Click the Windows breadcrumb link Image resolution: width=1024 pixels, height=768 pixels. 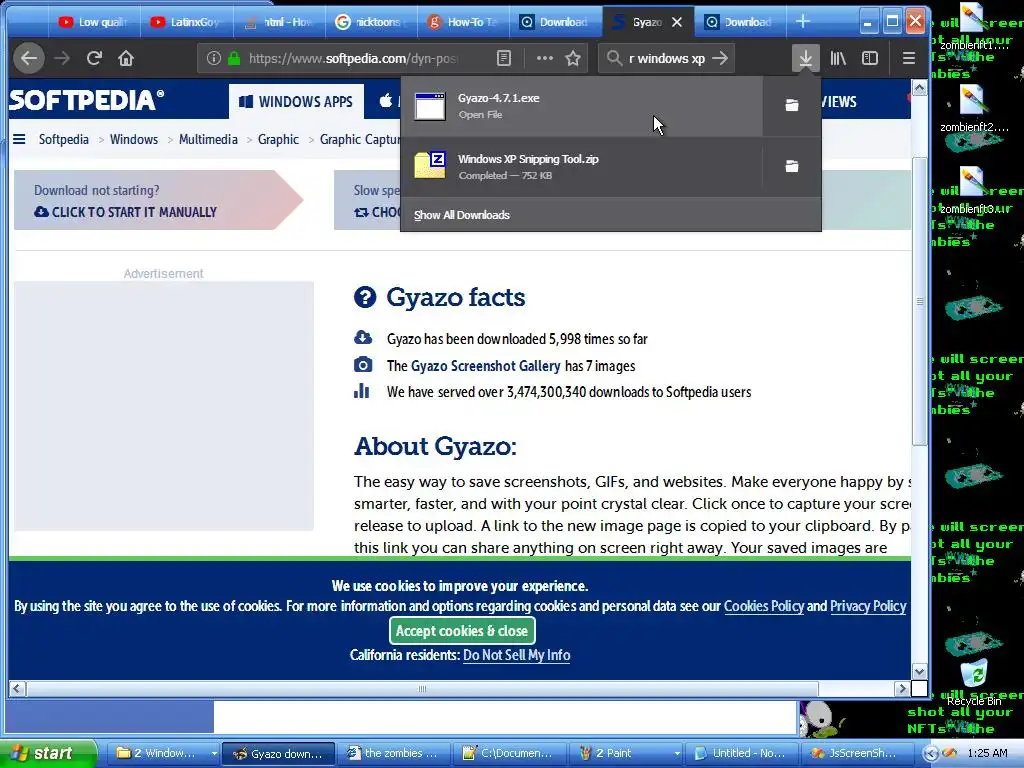(x=134, y=139)
